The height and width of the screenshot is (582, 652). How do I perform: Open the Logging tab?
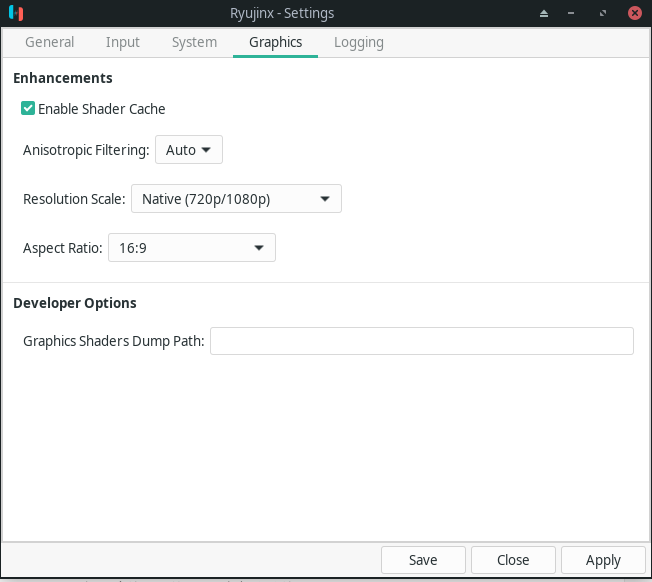point(358,42)
